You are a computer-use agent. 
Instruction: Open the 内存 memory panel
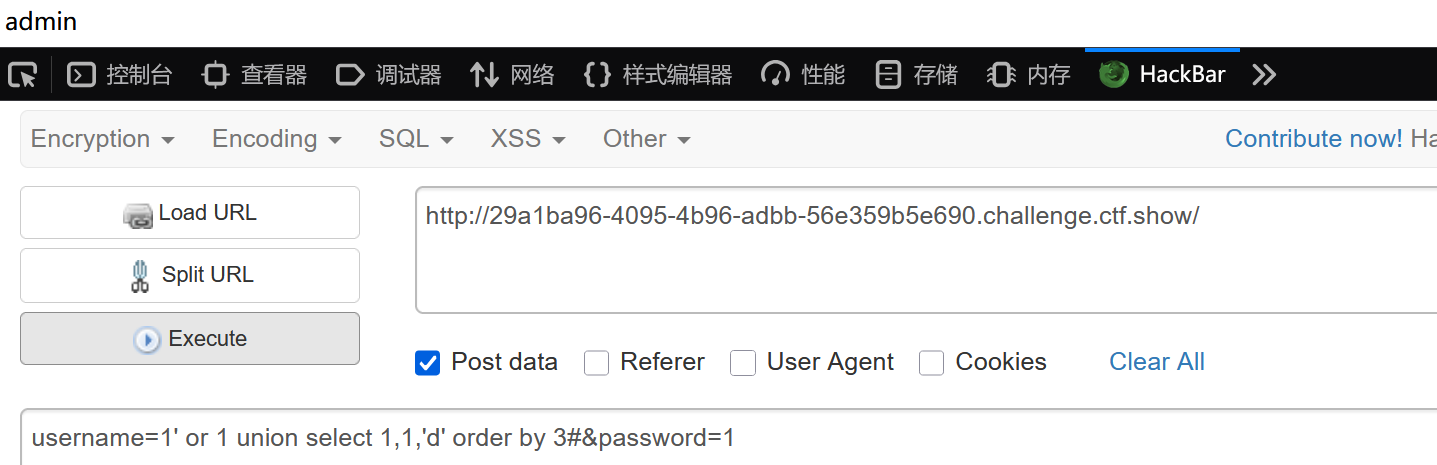(x=1028, y=74)
